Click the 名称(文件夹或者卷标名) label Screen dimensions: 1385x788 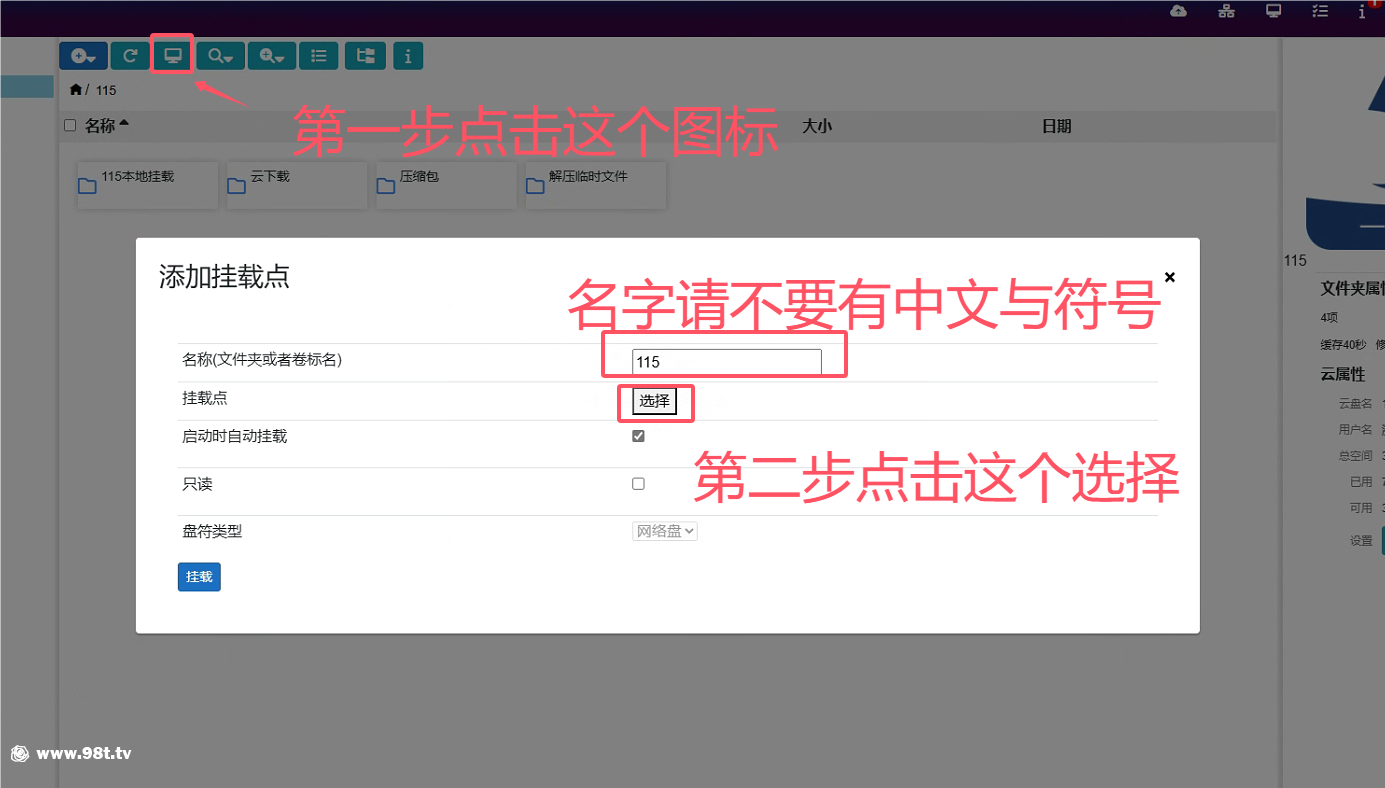262,359
